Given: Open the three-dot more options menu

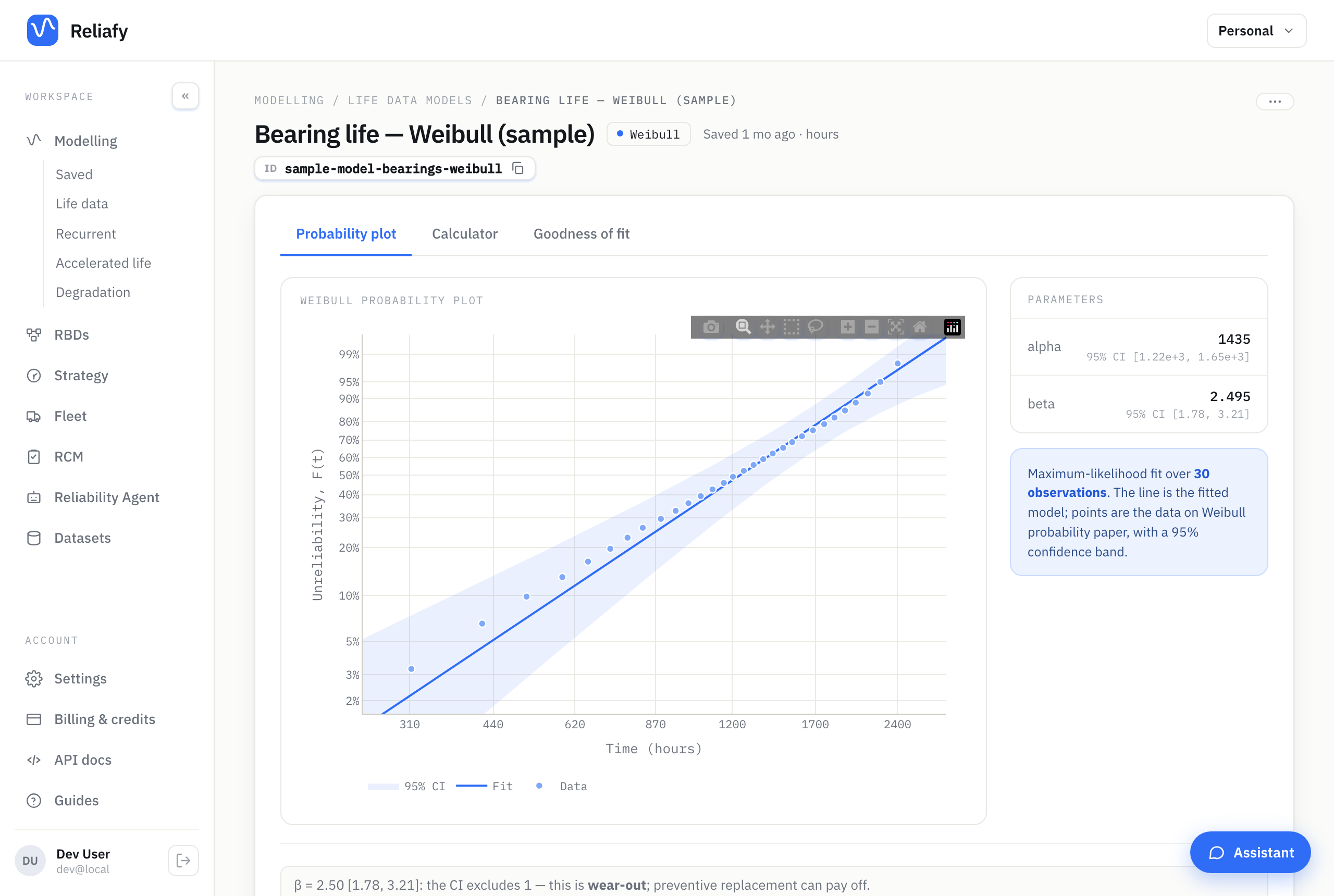Looking at the screenshot, I should (x=1275, y=101).
